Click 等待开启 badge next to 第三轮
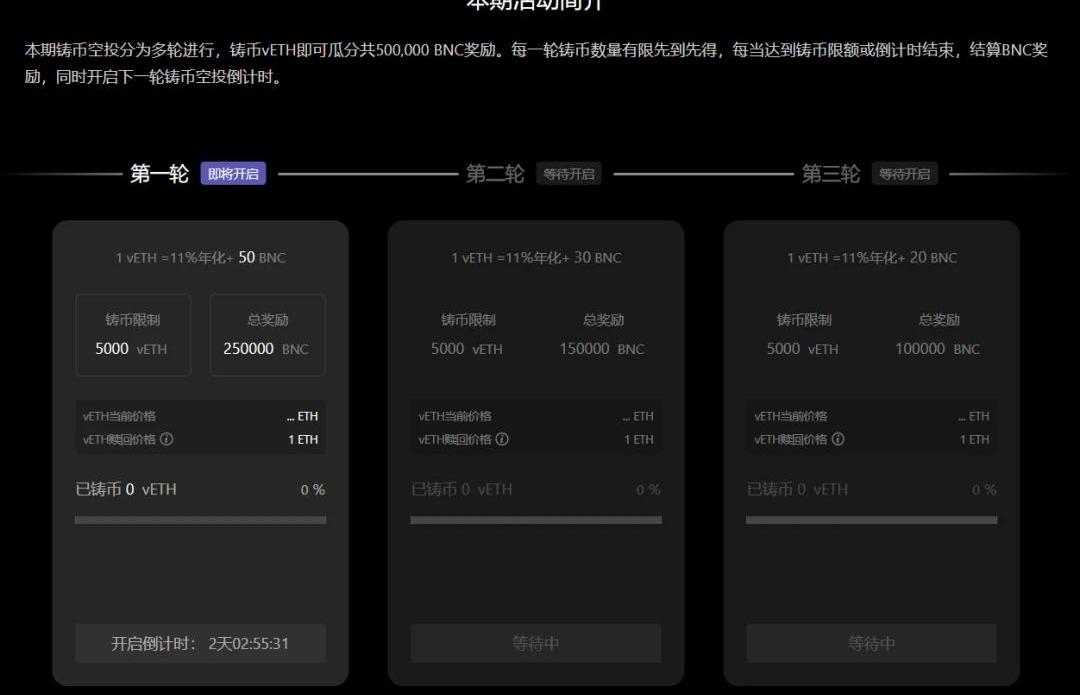1080x695 pixels. (904, 174)
